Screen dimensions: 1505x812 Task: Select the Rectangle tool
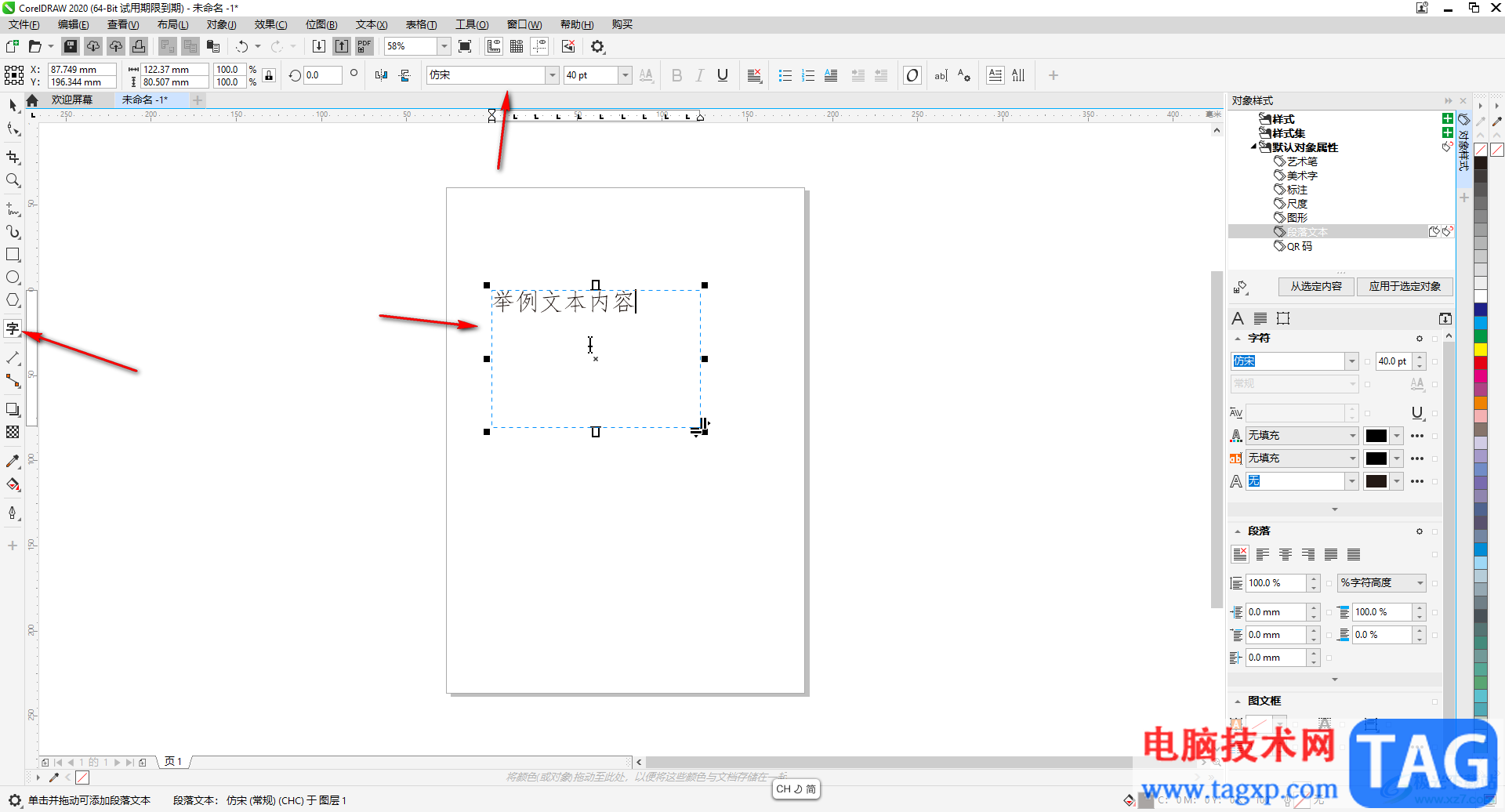coord(13,255)
